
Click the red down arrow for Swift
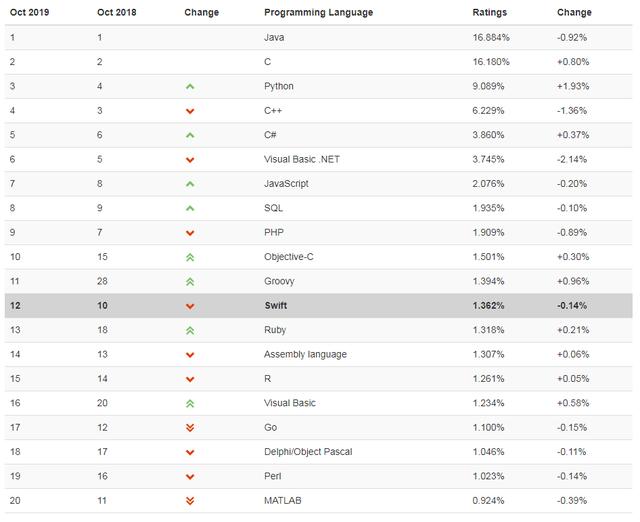coord(190,306)
